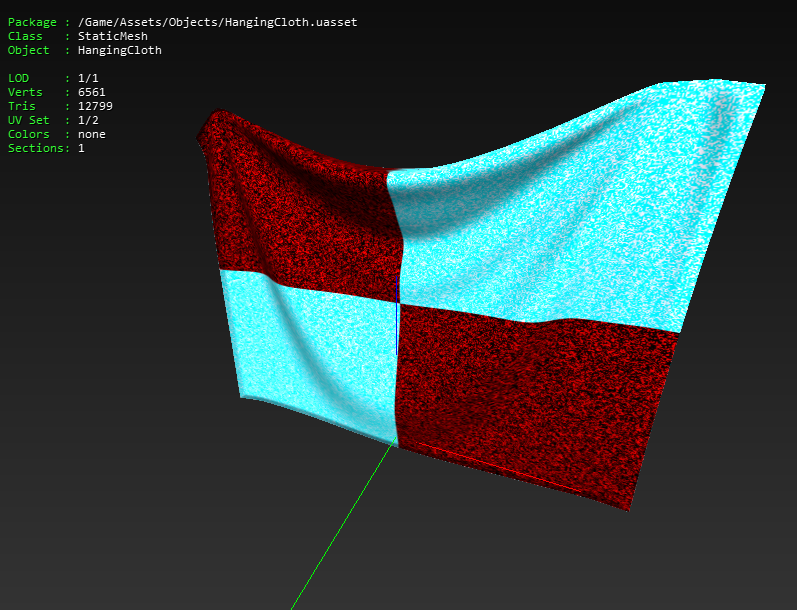Click the HangingCloth object name
The image size is (797, 610).
[x=120, y=50]
